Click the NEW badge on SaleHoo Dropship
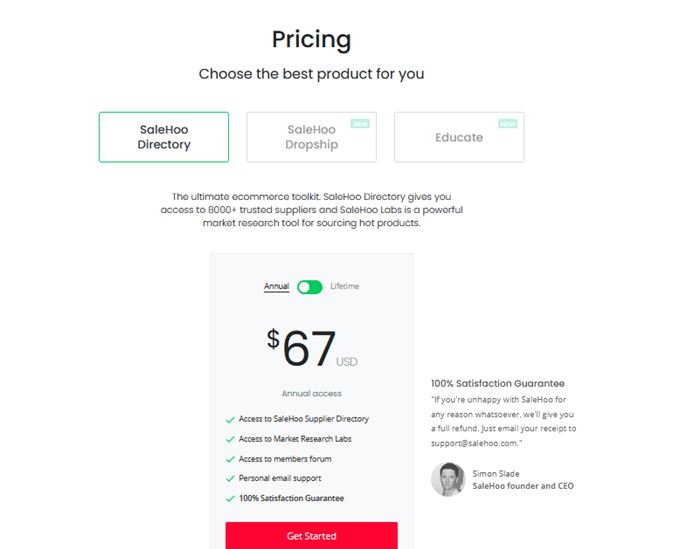The height and width of the screenshot is (549, 700). point(360,124)
